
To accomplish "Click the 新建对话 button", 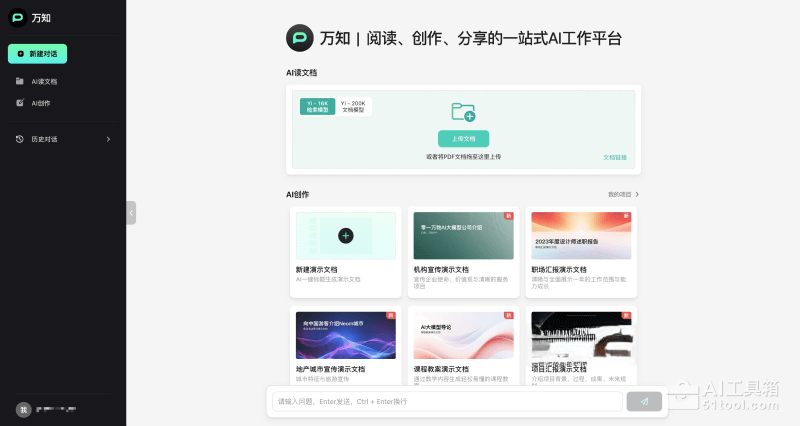I will [37, 54].
